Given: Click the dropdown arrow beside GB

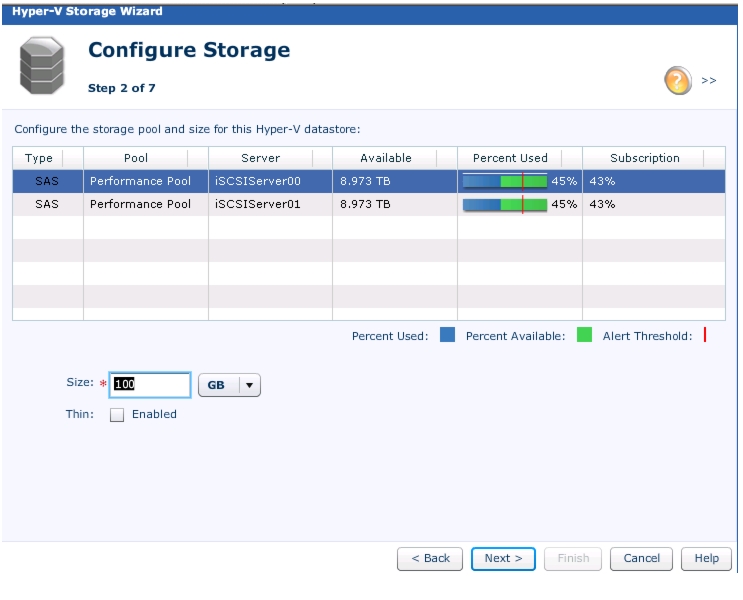Looking at the screenshot, I should [x=250, y=385].
